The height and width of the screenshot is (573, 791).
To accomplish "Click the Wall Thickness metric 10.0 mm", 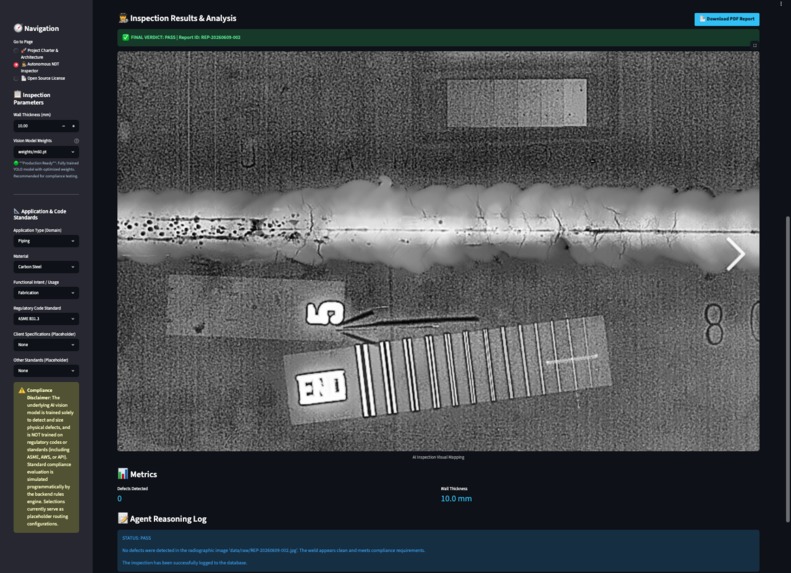I will [x=456, y=498].
